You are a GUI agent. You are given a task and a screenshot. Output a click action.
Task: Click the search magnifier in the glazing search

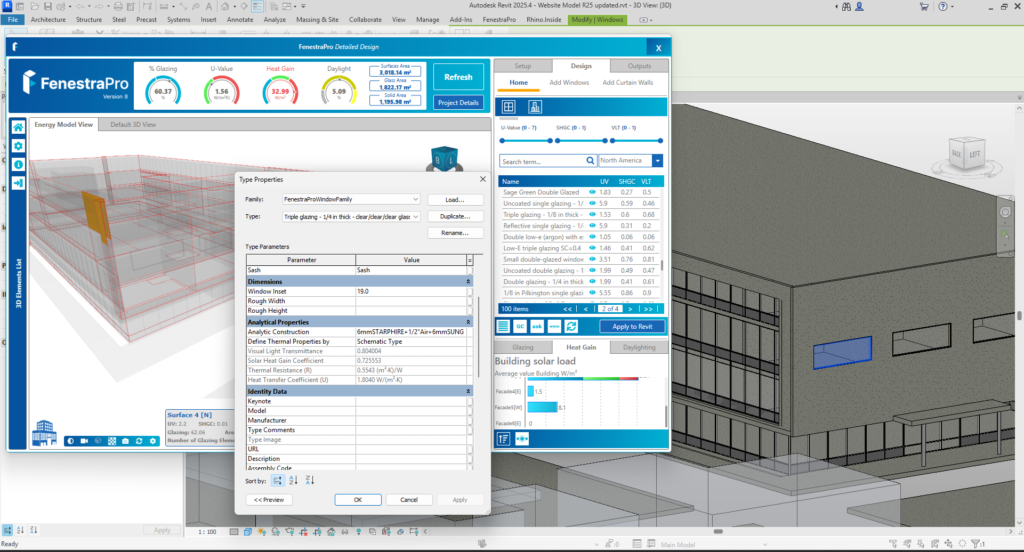tap(590, 161)
